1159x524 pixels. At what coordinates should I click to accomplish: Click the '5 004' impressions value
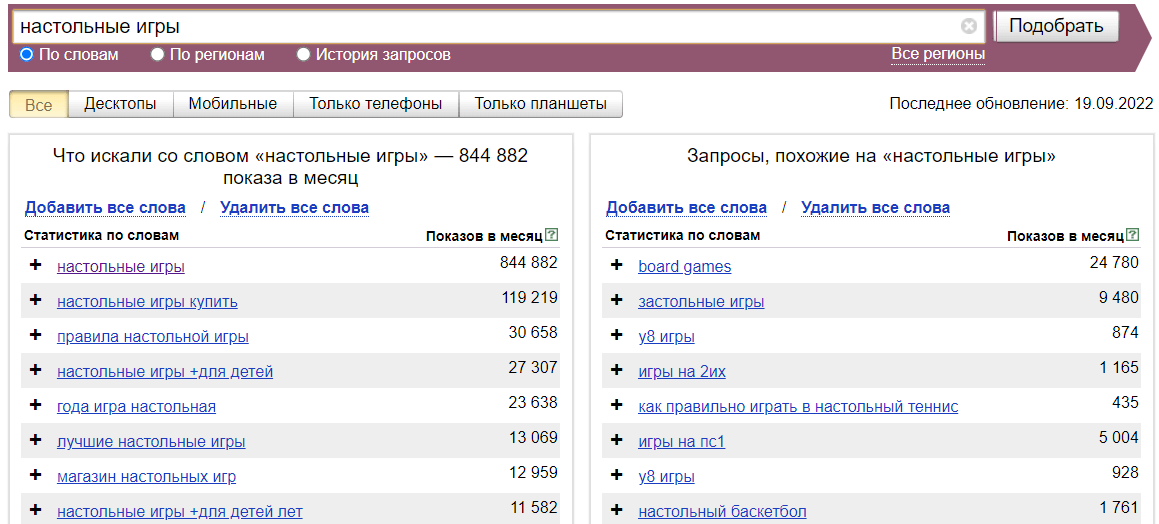1119,438
